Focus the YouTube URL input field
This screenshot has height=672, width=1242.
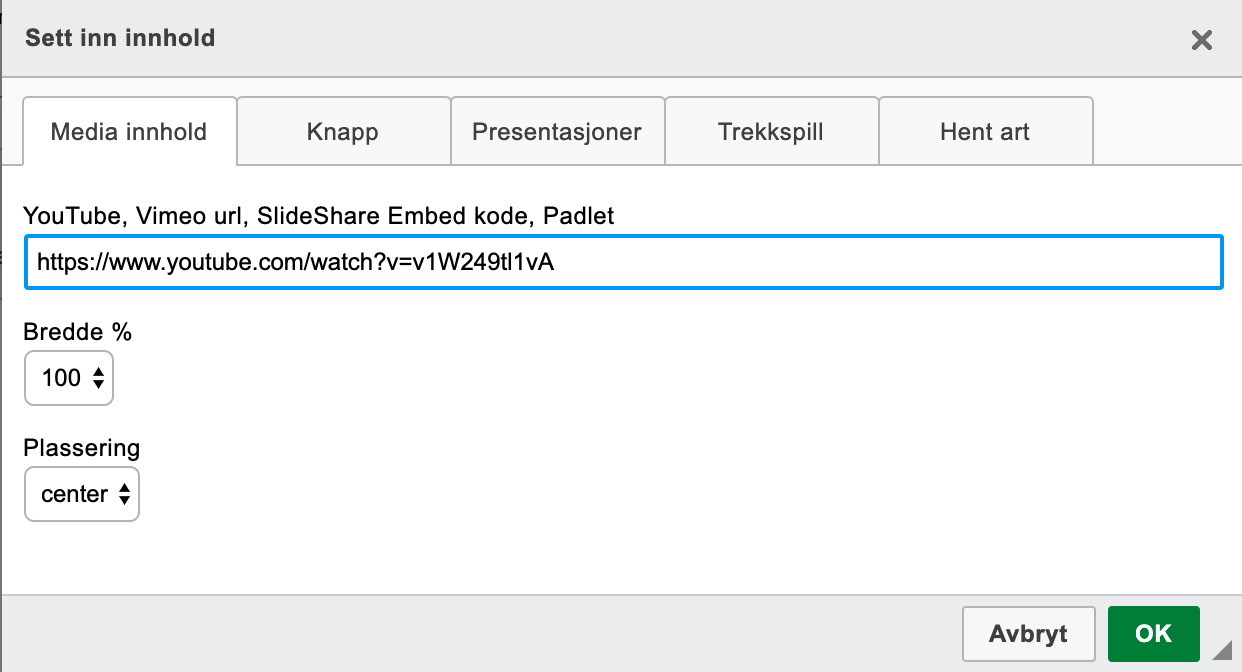point(623,263)
